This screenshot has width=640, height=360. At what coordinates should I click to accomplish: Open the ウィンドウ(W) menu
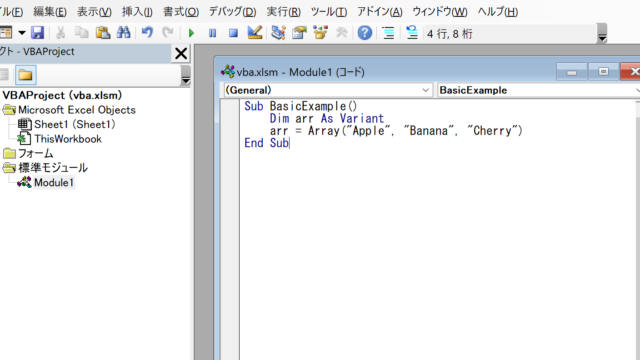(x=440, y=12)
